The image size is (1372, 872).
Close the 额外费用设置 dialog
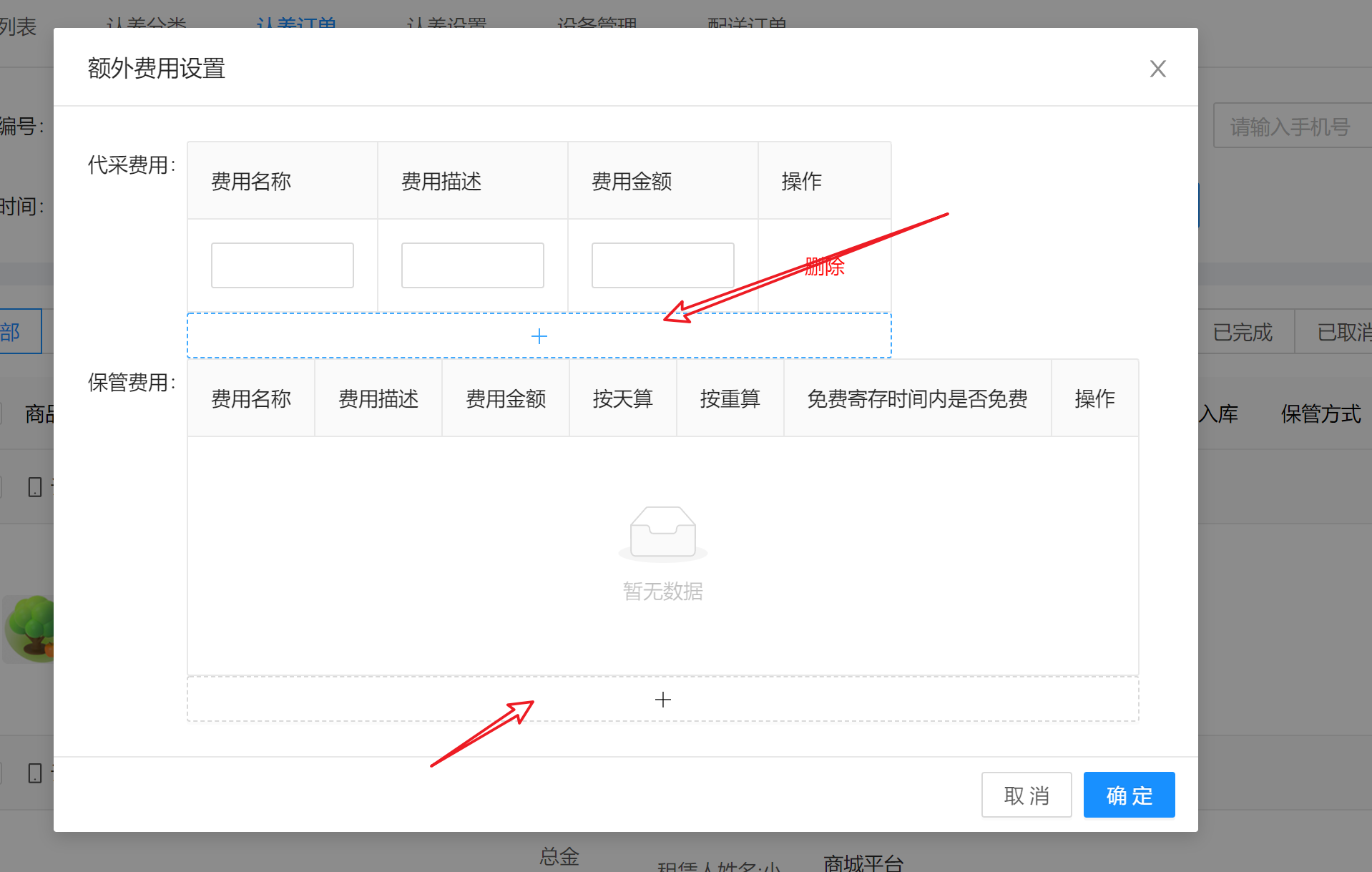[x=1157, y=69]
